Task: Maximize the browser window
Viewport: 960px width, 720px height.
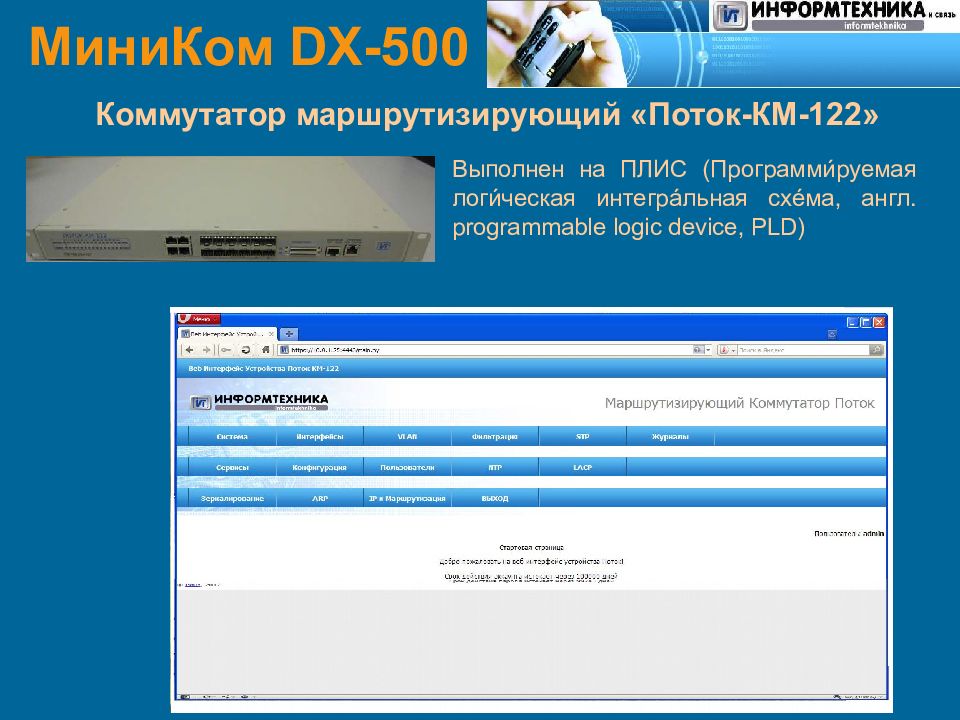Action: 866,322
